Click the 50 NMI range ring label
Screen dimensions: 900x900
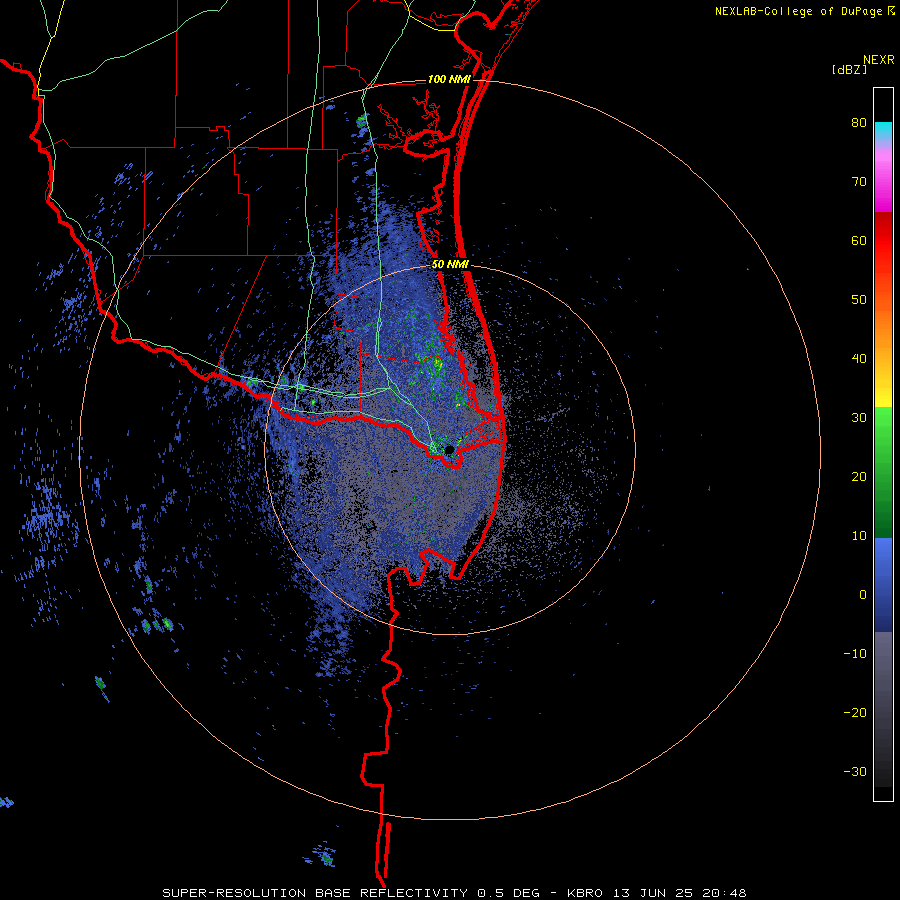(451, 265)
